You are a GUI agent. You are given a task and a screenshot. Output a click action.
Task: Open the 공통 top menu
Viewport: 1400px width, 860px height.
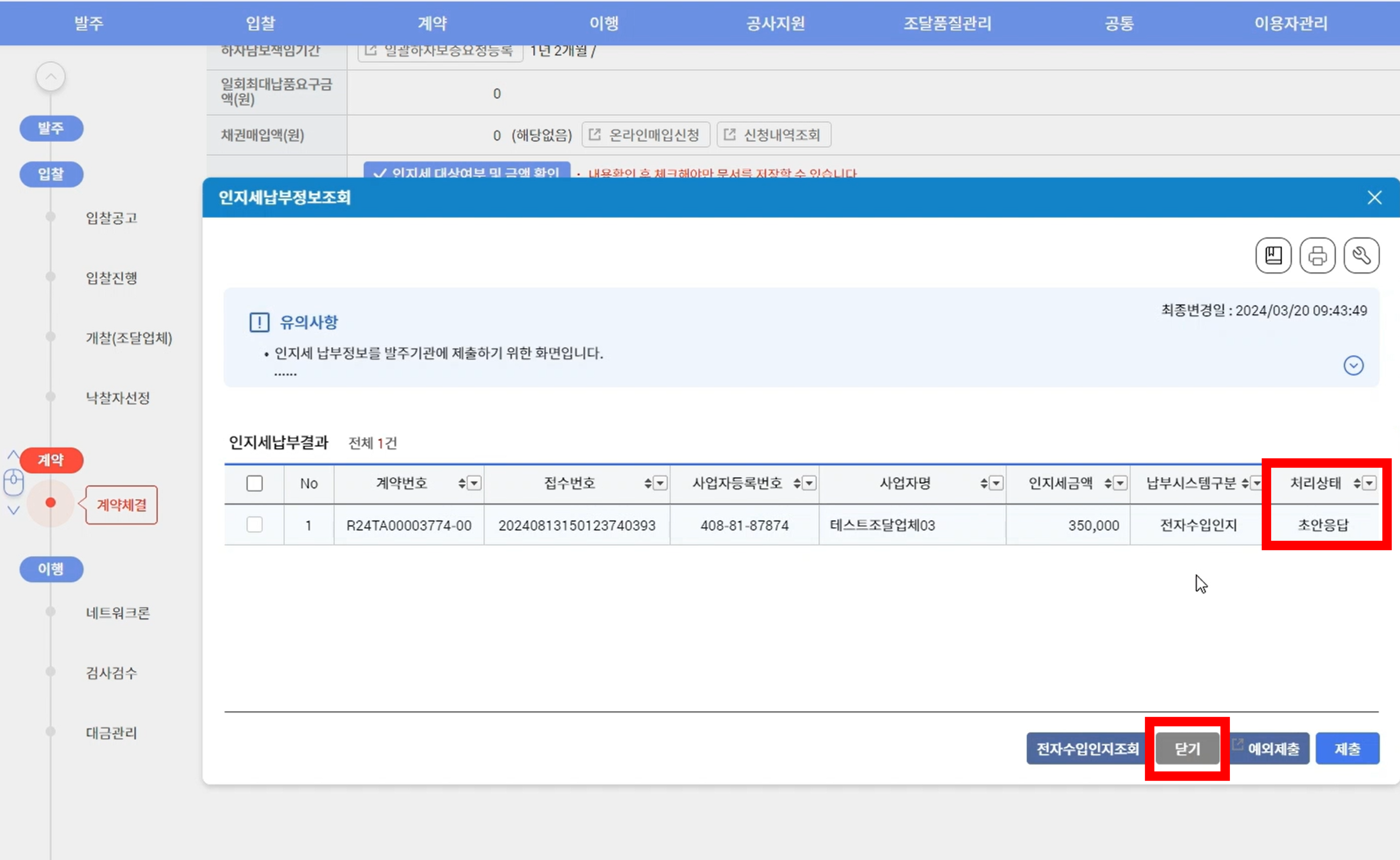(x=1120, y=23)
